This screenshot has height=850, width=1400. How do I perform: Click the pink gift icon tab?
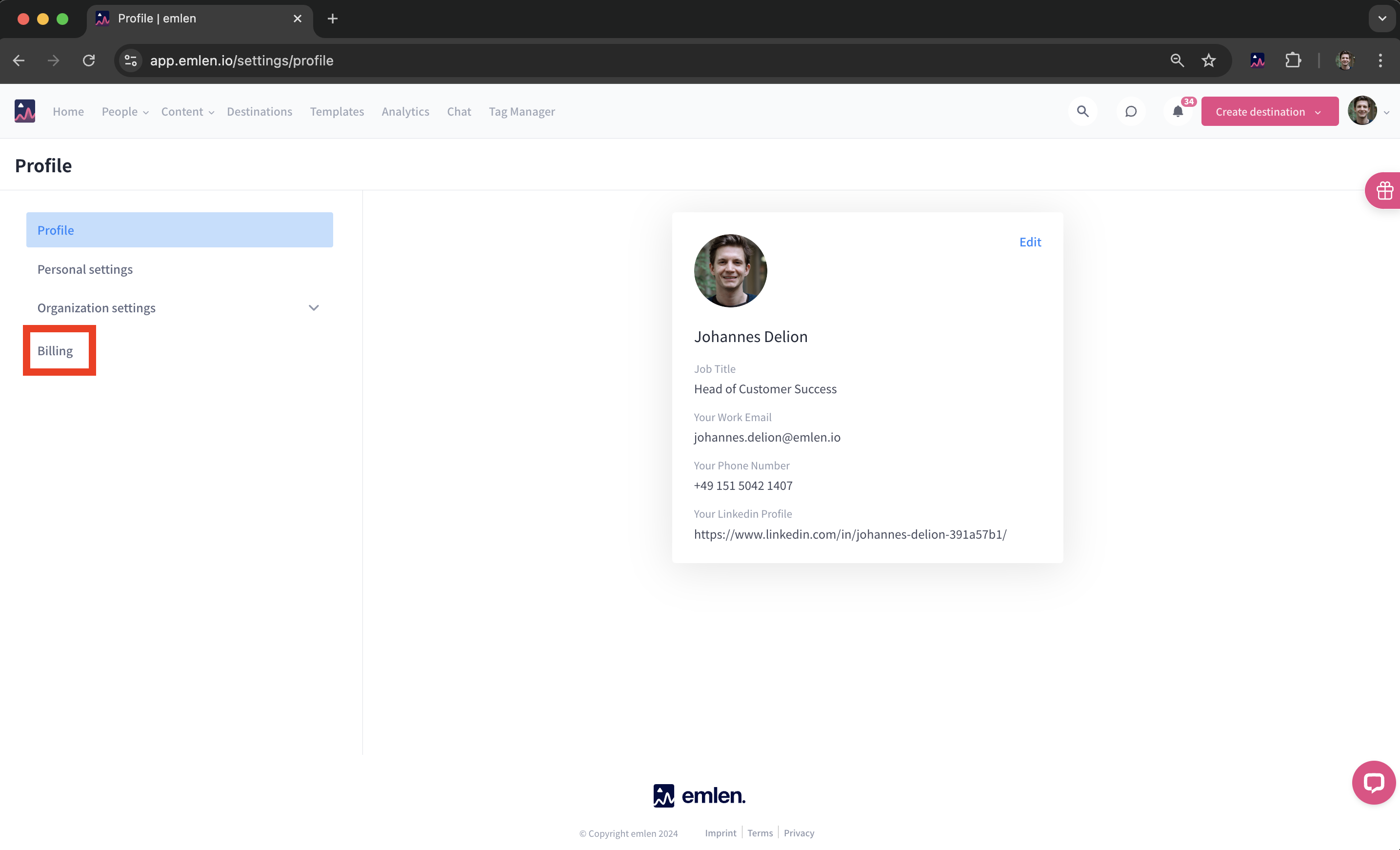[x=1384, y=190]
